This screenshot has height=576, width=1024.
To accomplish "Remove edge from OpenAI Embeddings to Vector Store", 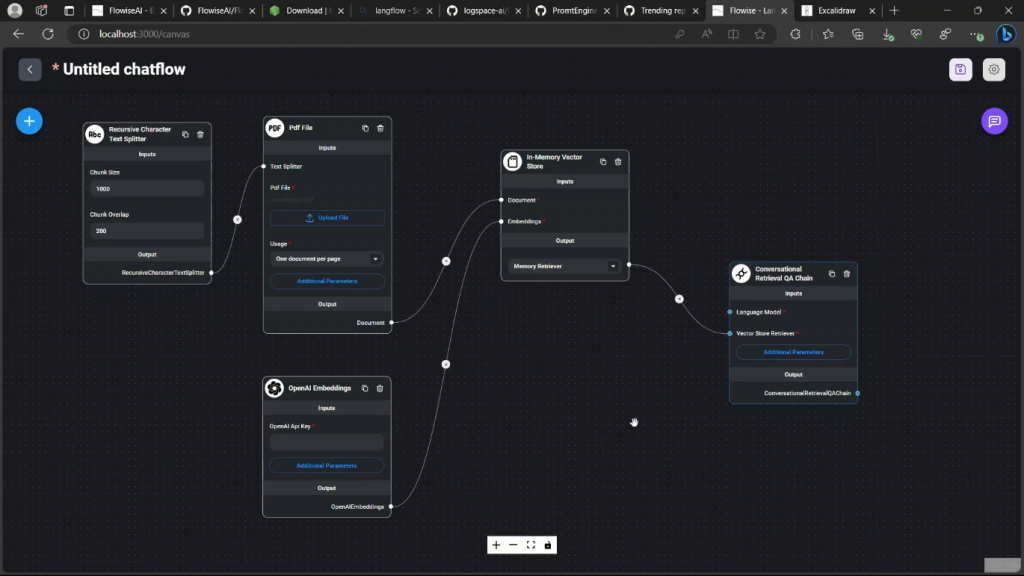I will 445,364.
